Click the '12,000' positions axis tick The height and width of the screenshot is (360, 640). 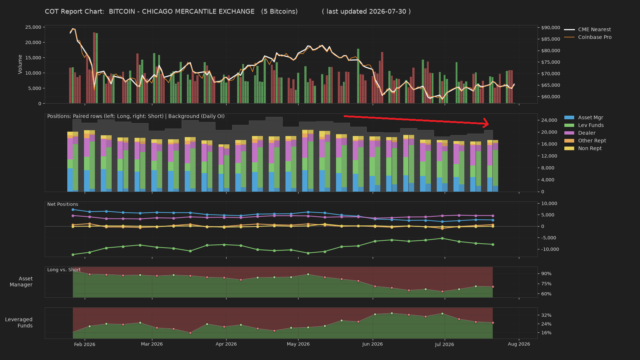[x=549, y=156]
